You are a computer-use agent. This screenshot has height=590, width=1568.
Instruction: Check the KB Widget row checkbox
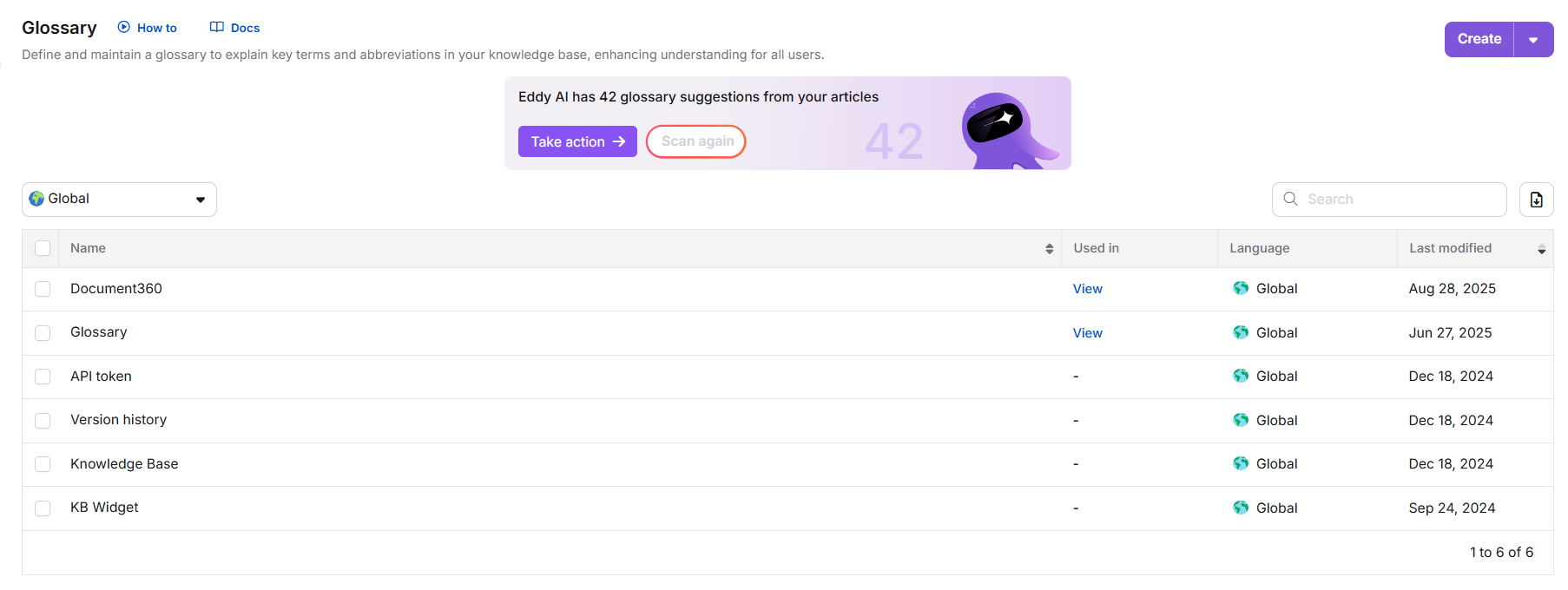(x=43, y=508)
